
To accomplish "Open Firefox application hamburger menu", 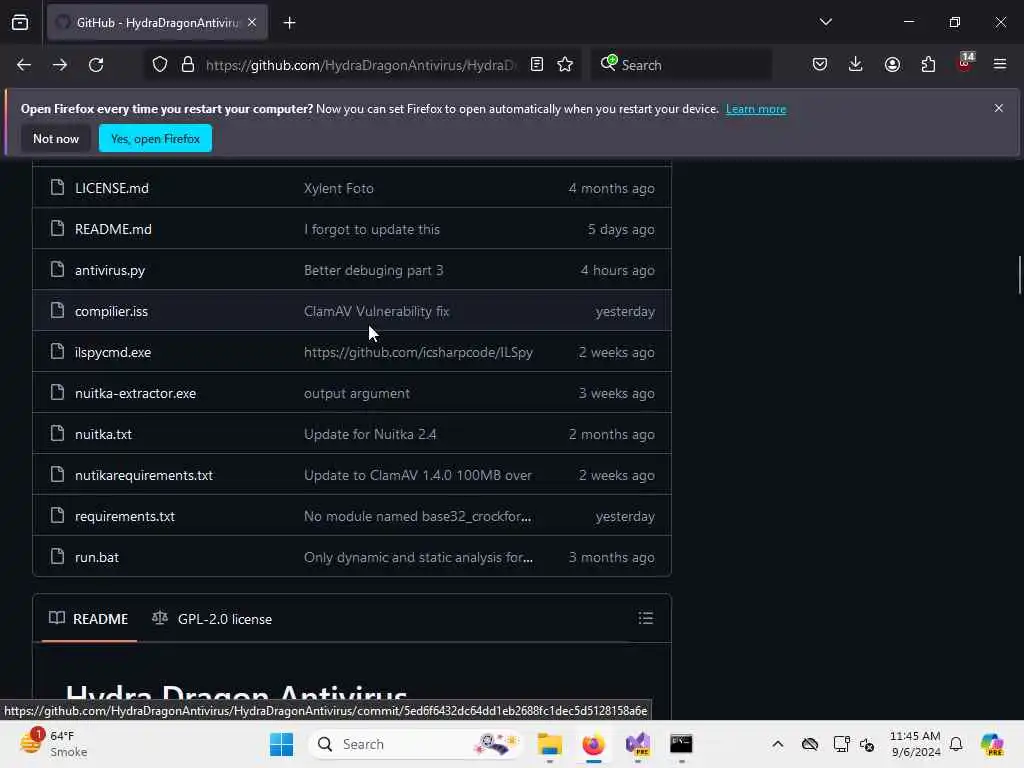I will [x=1000, y=65].
